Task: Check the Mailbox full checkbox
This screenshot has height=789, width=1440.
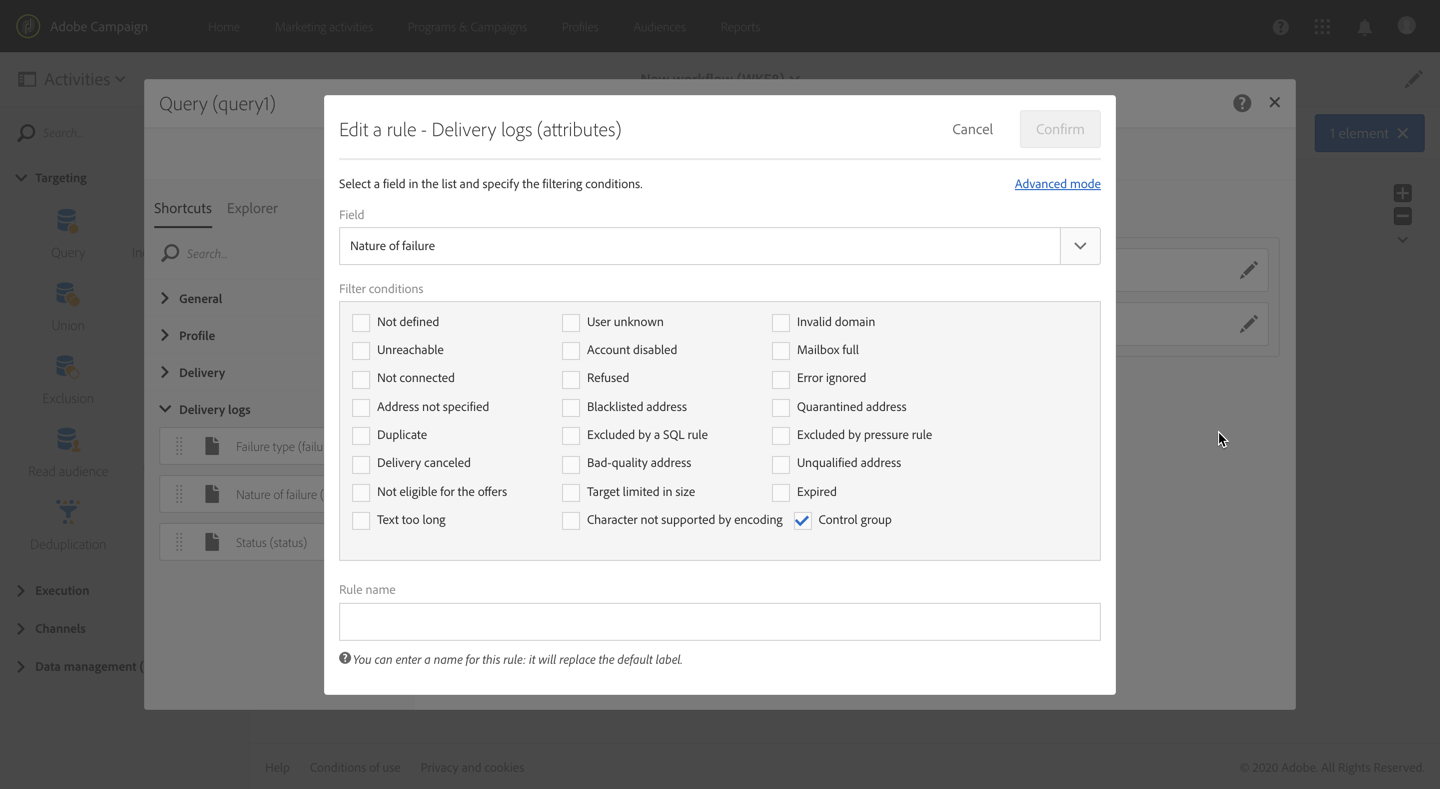Action: [781, 351]
